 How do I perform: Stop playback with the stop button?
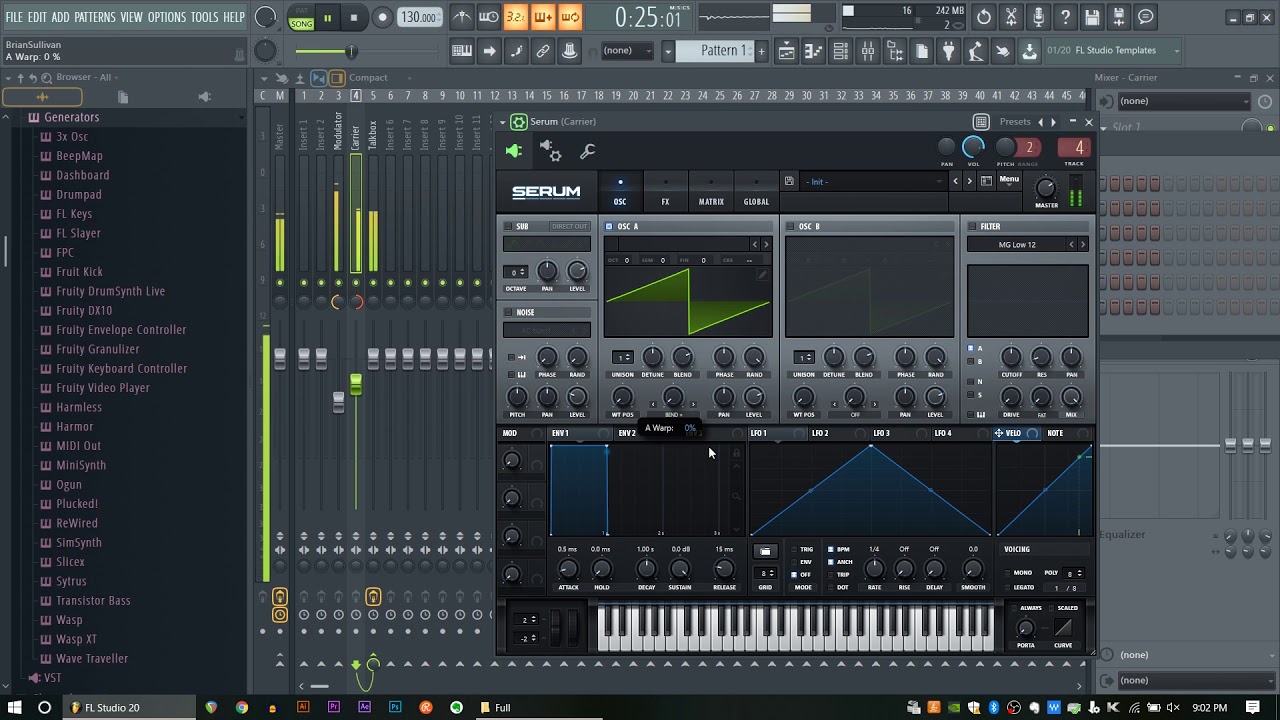pyautogui.click(x=354, y=17)
